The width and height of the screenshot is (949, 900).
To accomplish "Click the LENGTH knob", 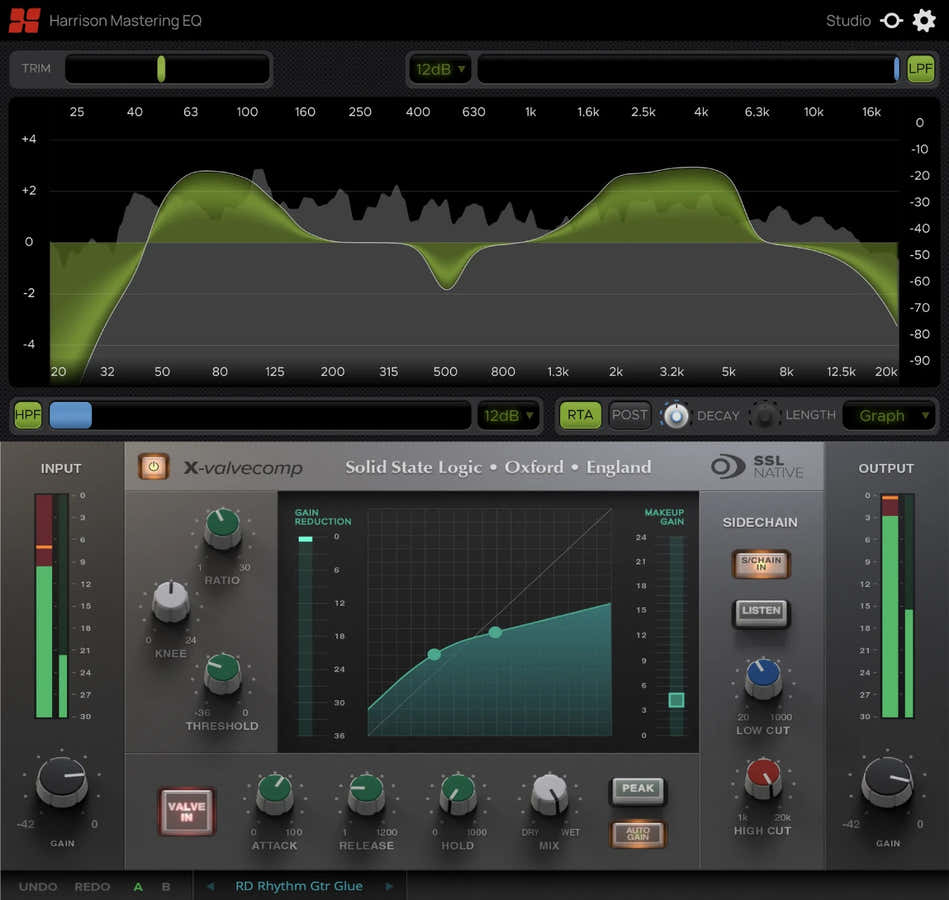I will click(x=764, y=416).
